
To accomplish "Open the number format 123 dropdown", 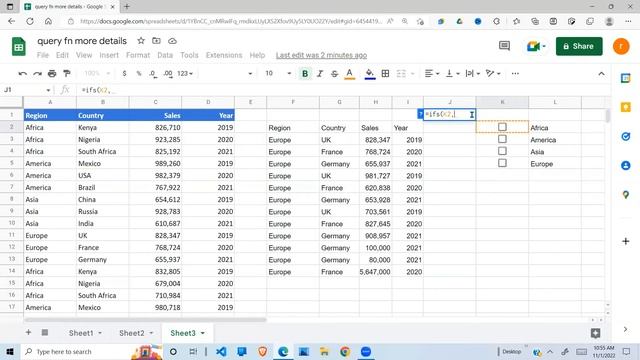I will coord(185,73).
